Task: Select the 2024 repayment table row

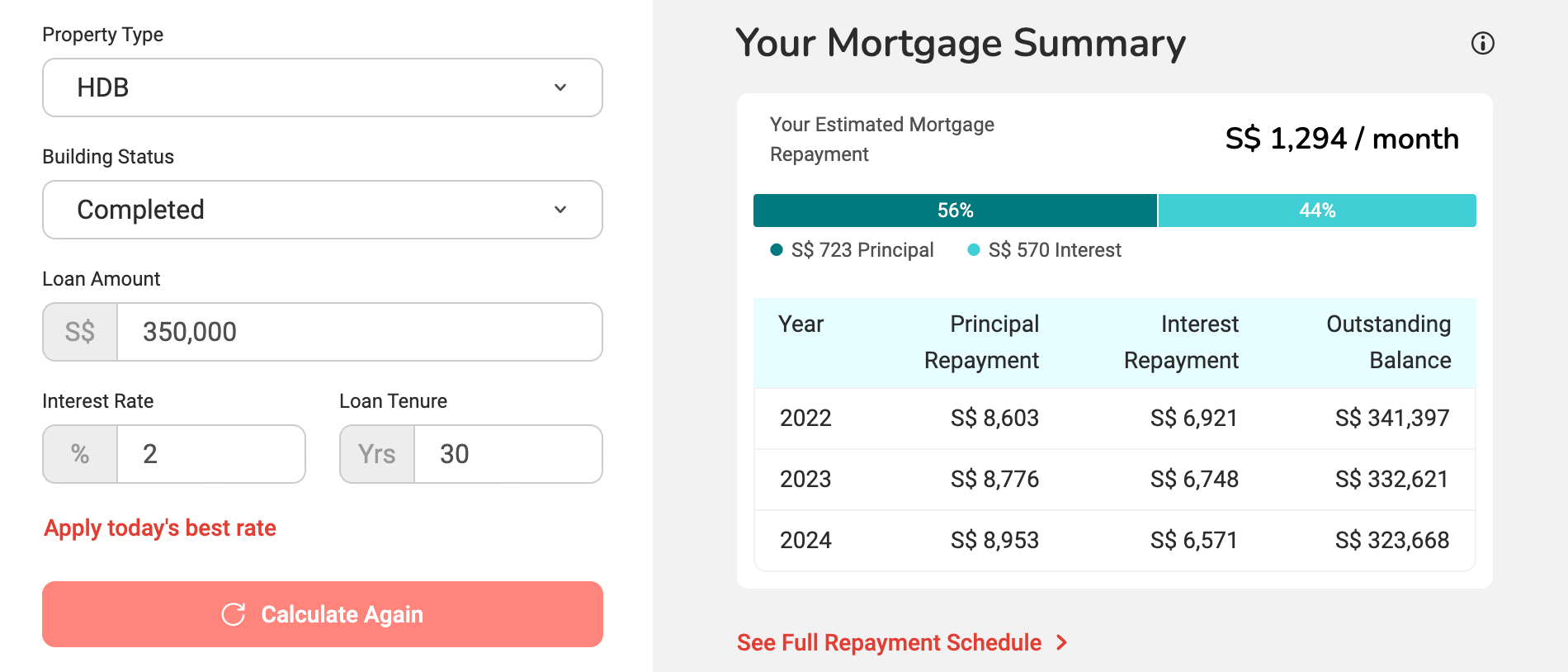Action: click(x=1114, y=541)
